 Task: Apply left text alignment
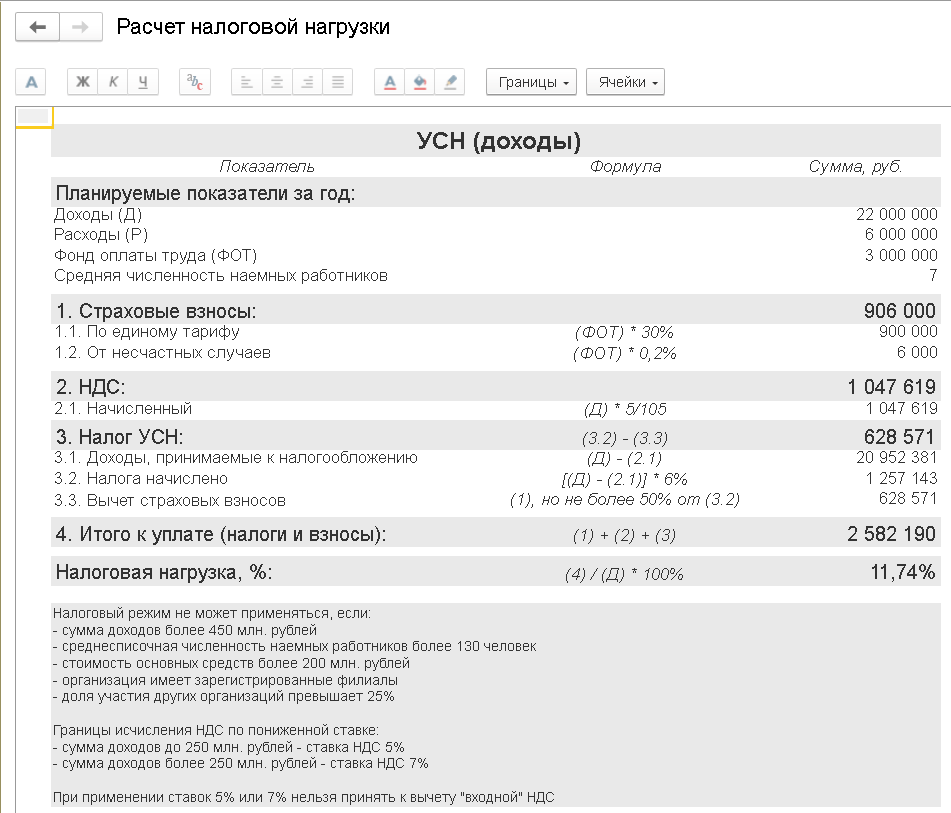pos(246,81)
